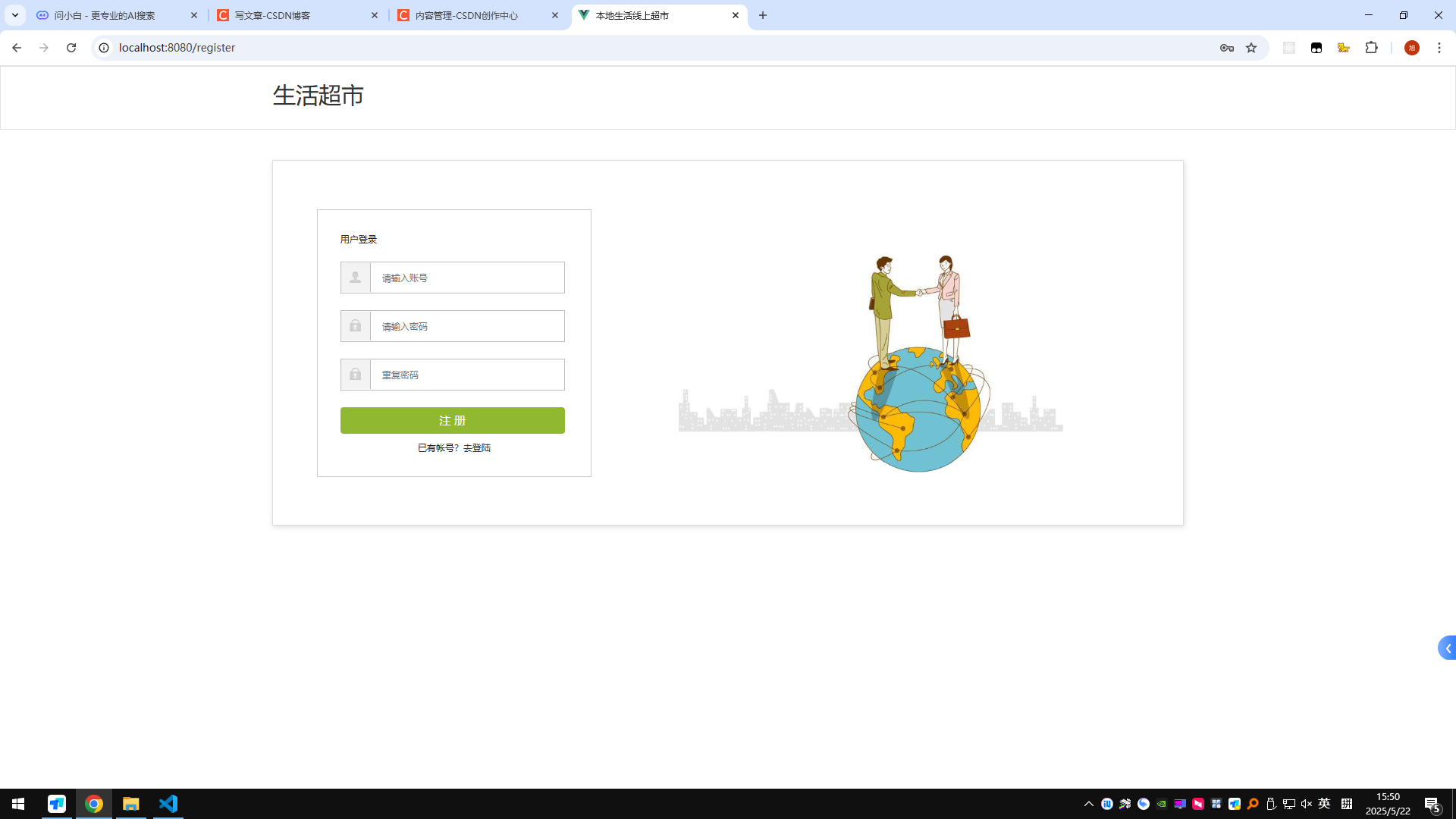Switch to the 写文章-CSDN博客 tab
This screenshot has height=819, width=1456.
tap(297, 15)
